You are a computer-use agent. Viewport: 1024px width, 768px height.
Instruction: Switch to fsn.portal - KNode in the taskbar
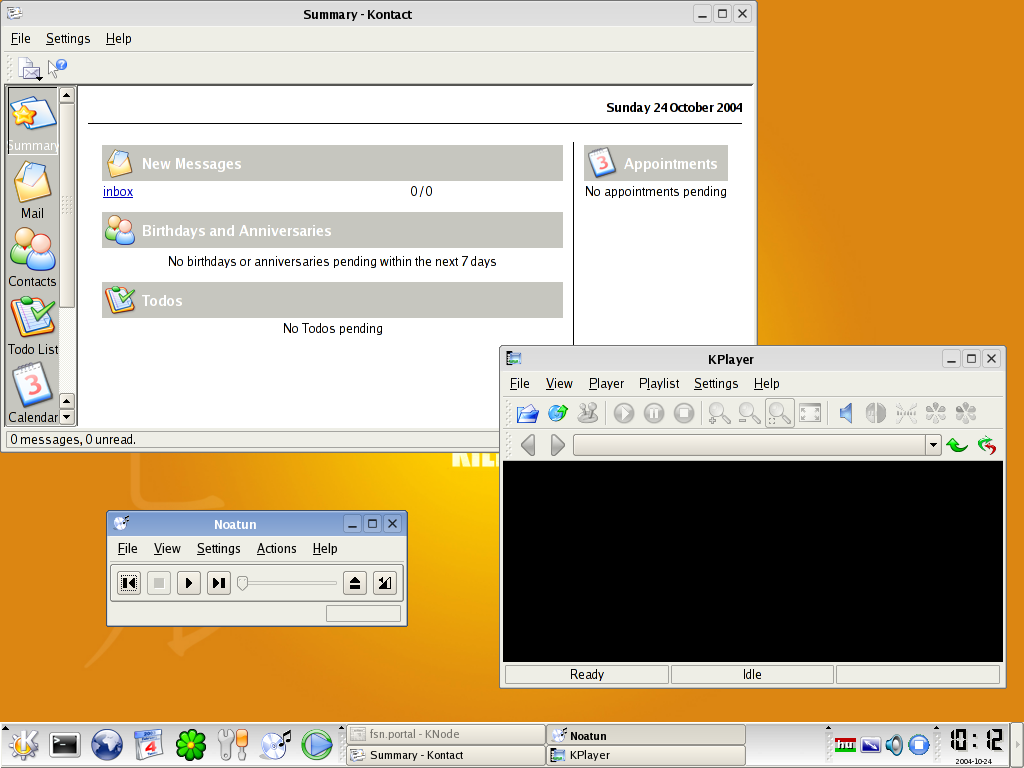point(446,734)
